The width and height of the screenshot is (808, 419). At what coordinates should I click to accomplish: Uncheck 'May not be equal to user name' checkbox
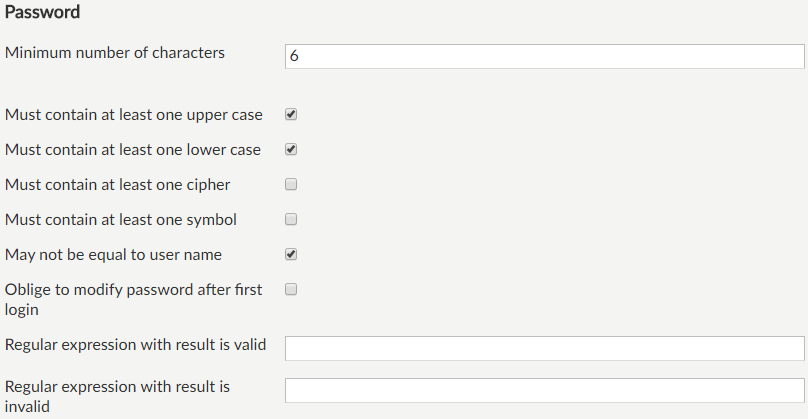pos(291,254)
